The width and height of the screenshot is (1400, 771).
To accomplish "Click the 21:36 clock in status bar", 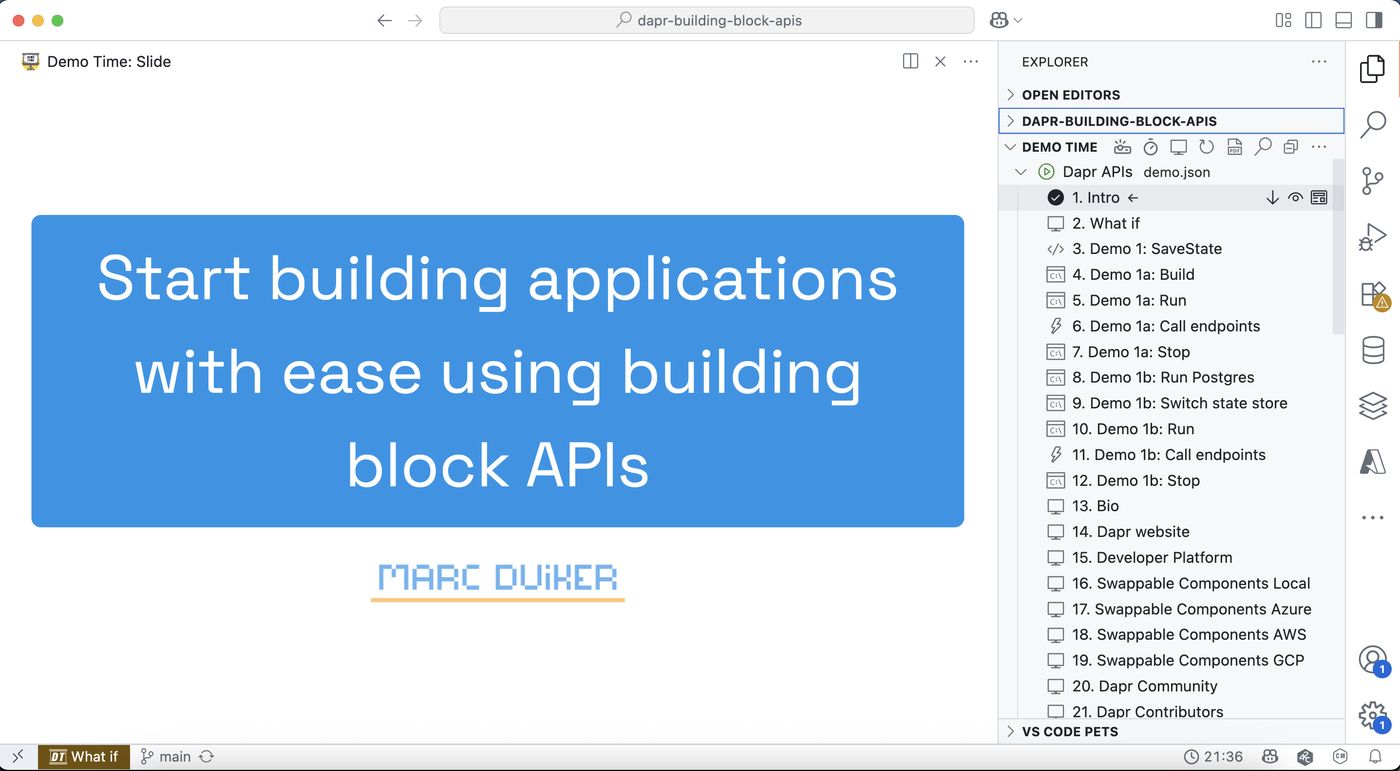I will tap(1213, 757).
